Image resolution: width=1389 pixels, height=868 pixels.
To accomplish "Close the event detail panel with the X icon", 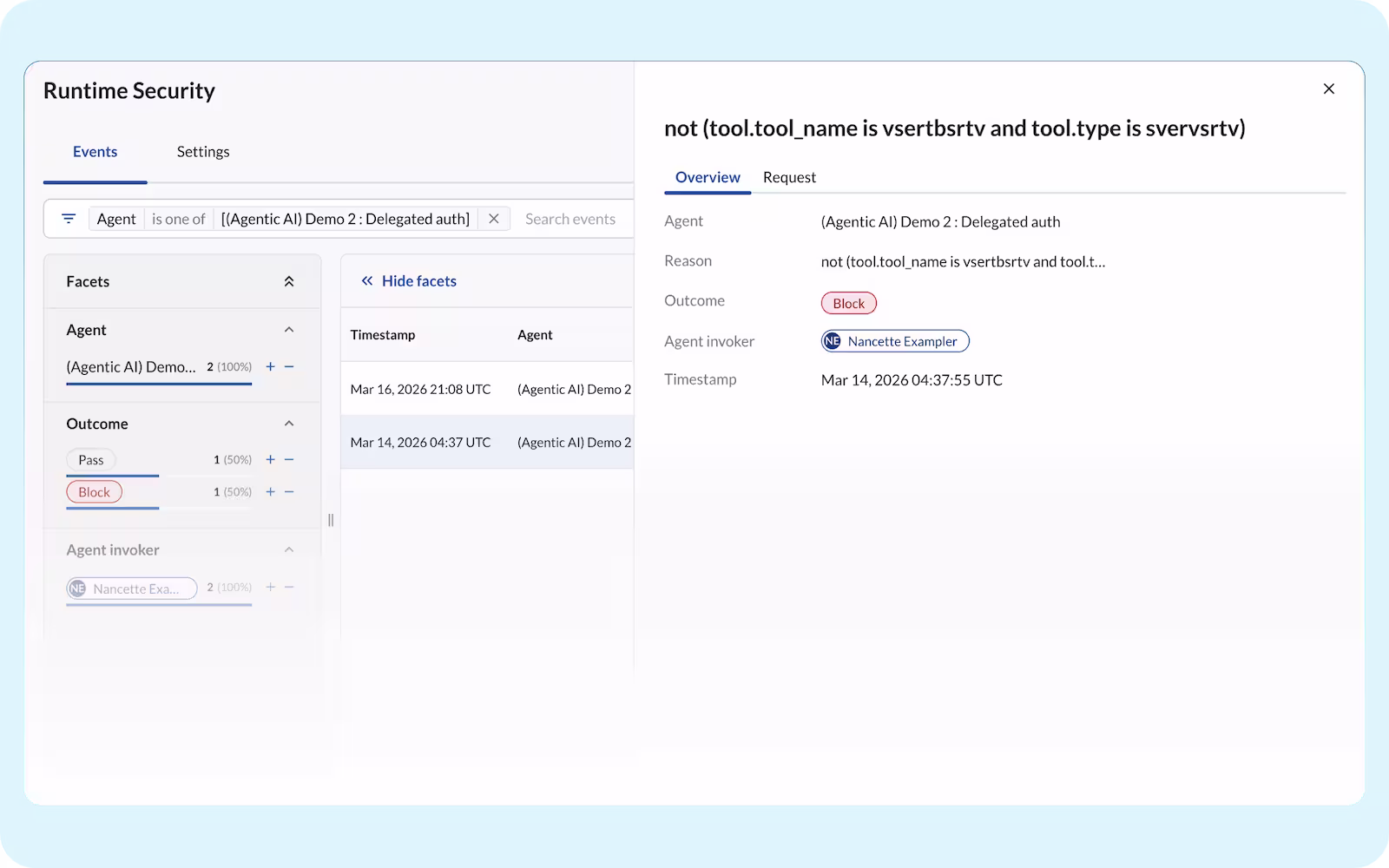I will pyautogui.click(x=1328, y=89).
